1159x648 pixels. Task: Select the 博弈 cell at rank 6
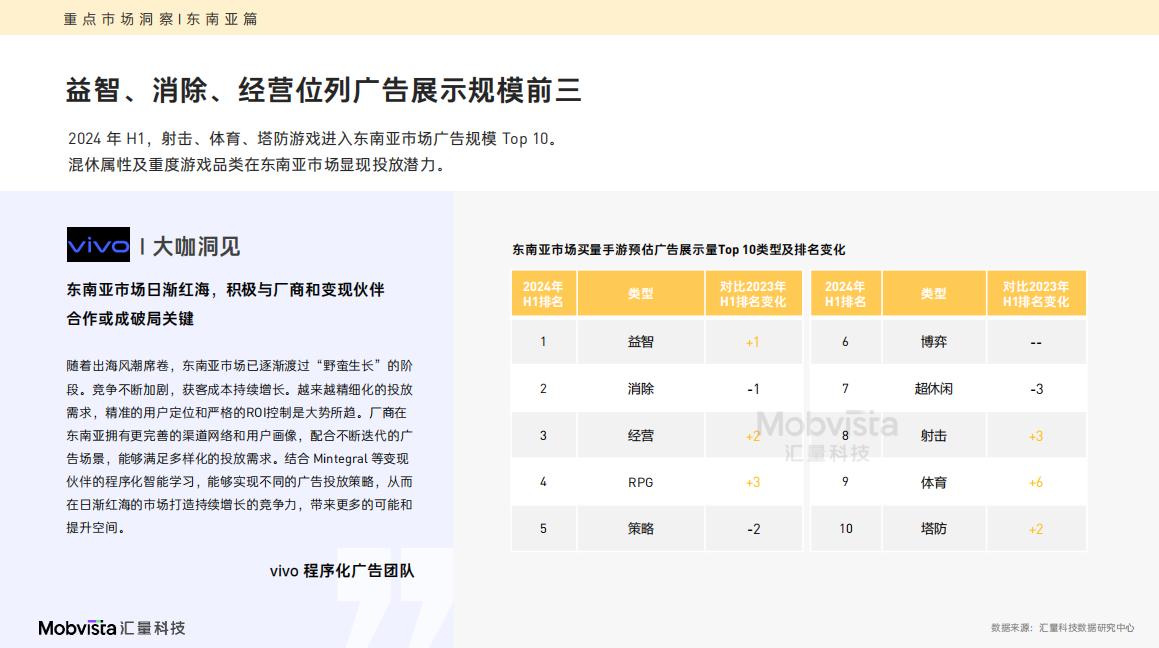pyautogui.click(x=933, y=341)
